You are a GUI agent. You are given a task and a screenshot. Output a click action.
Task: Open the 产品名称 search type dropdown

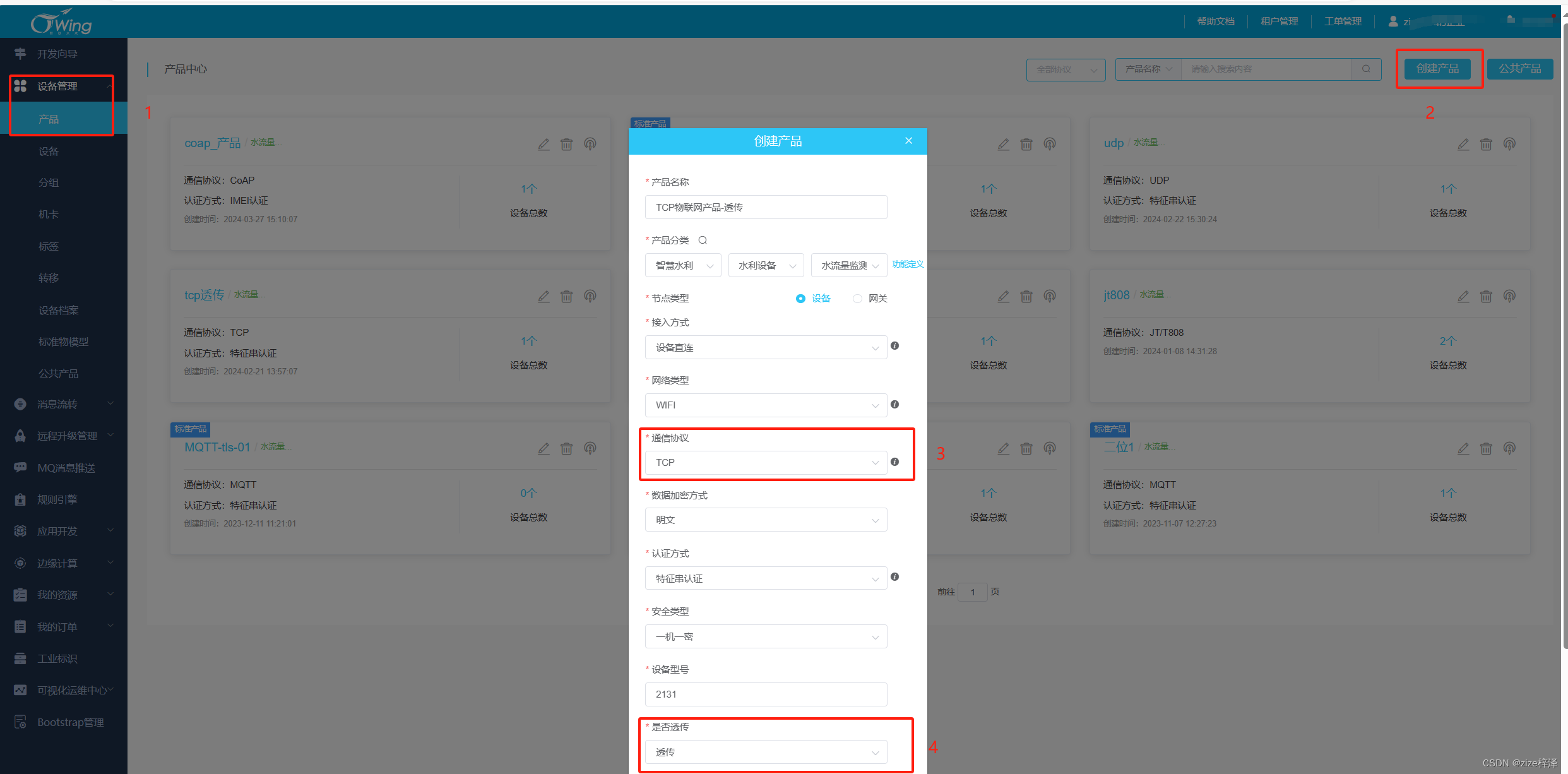(1148, 69)
